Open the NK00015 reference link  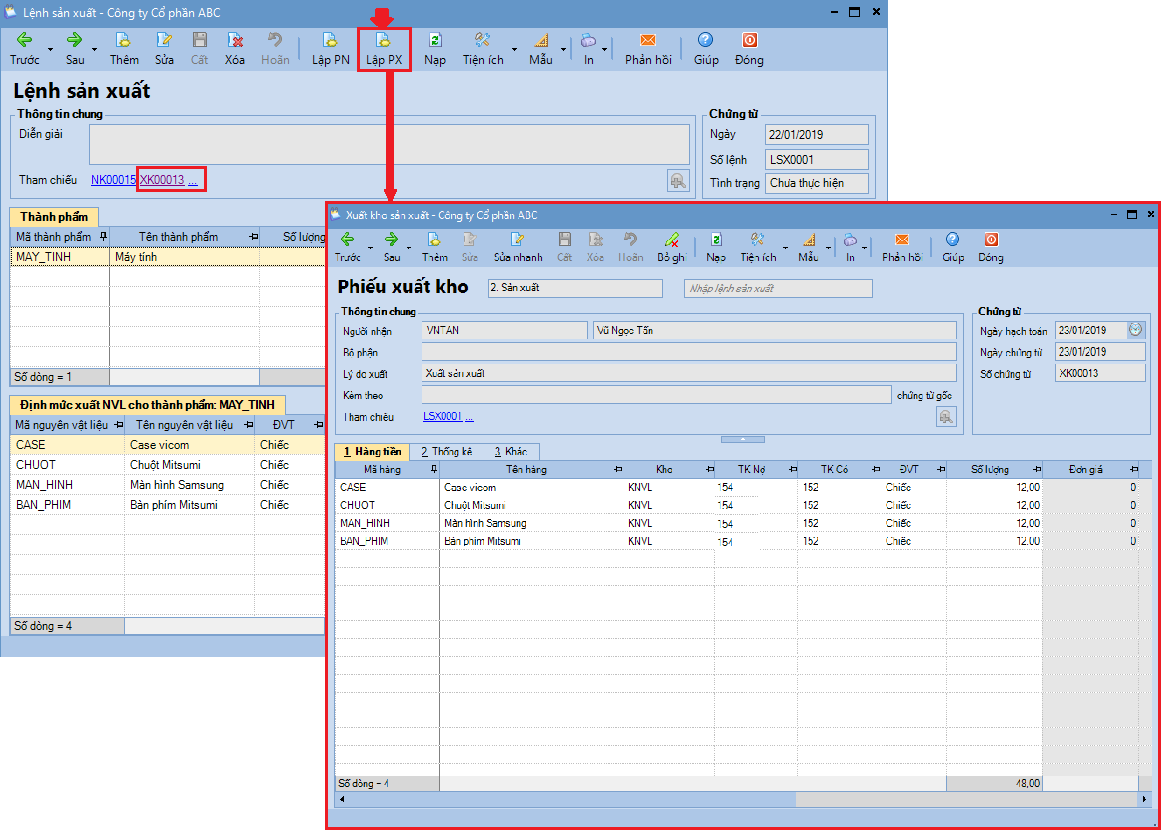coord(112,180)
